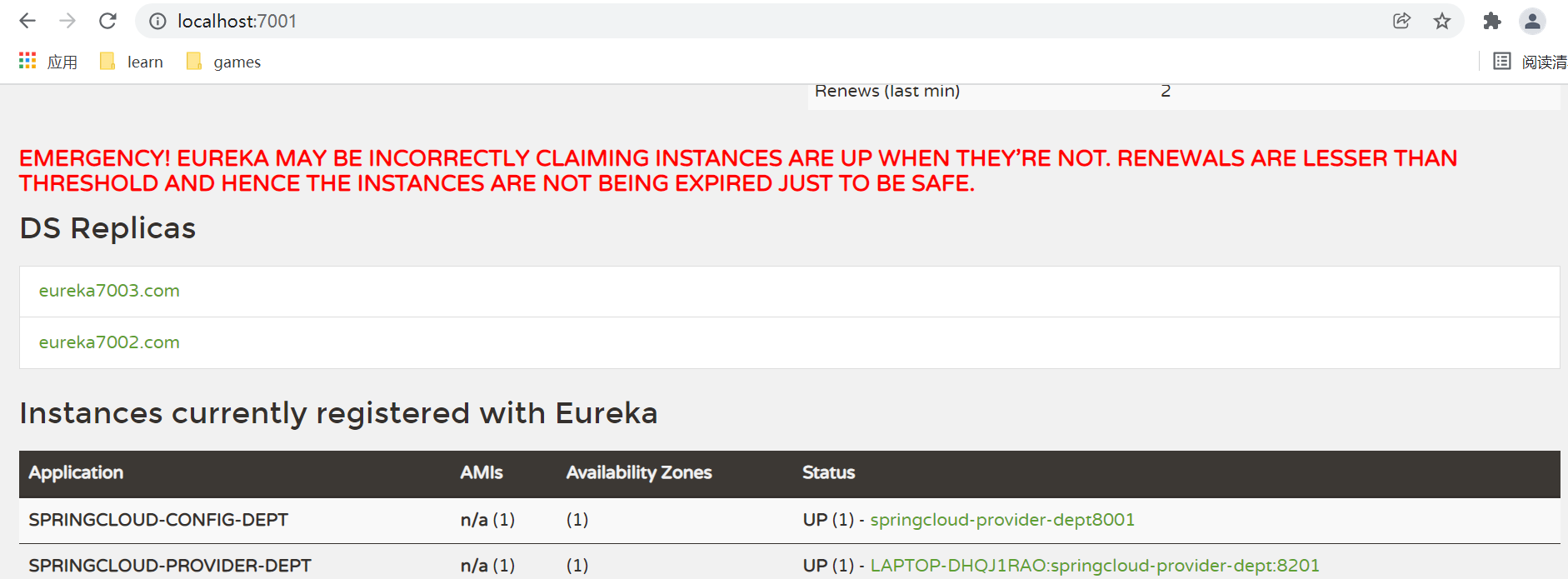The height and width of the screenshot is (579, 1568).
Task: Open the reading list icon
Action: point(1501,61)
